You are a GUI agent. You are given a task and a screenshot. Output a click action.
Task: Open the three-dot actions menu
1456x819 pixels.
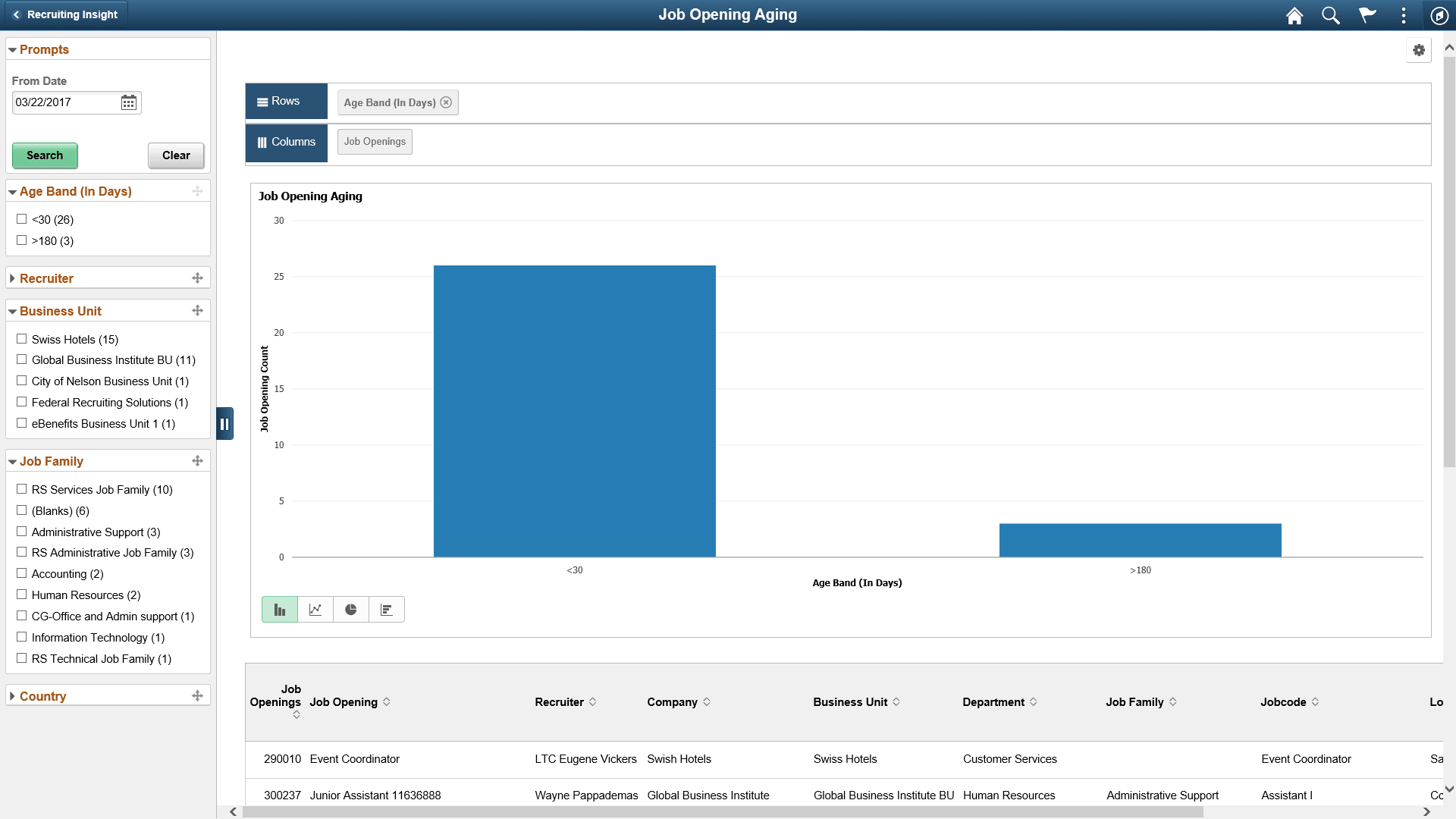(x=1404, y=16)
